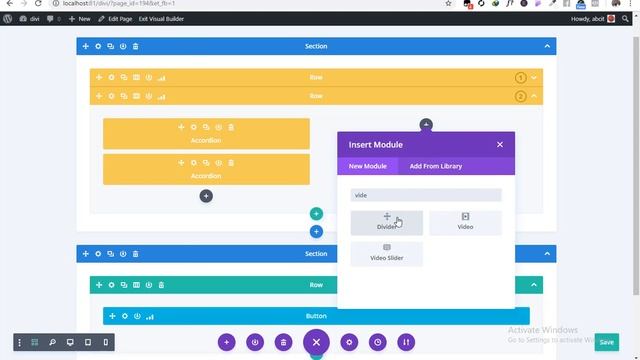Image resolution: width=640 pixels, height=360 pixels.
Task: Close the Insert Module dialog
Action: [x=500, y=145]
